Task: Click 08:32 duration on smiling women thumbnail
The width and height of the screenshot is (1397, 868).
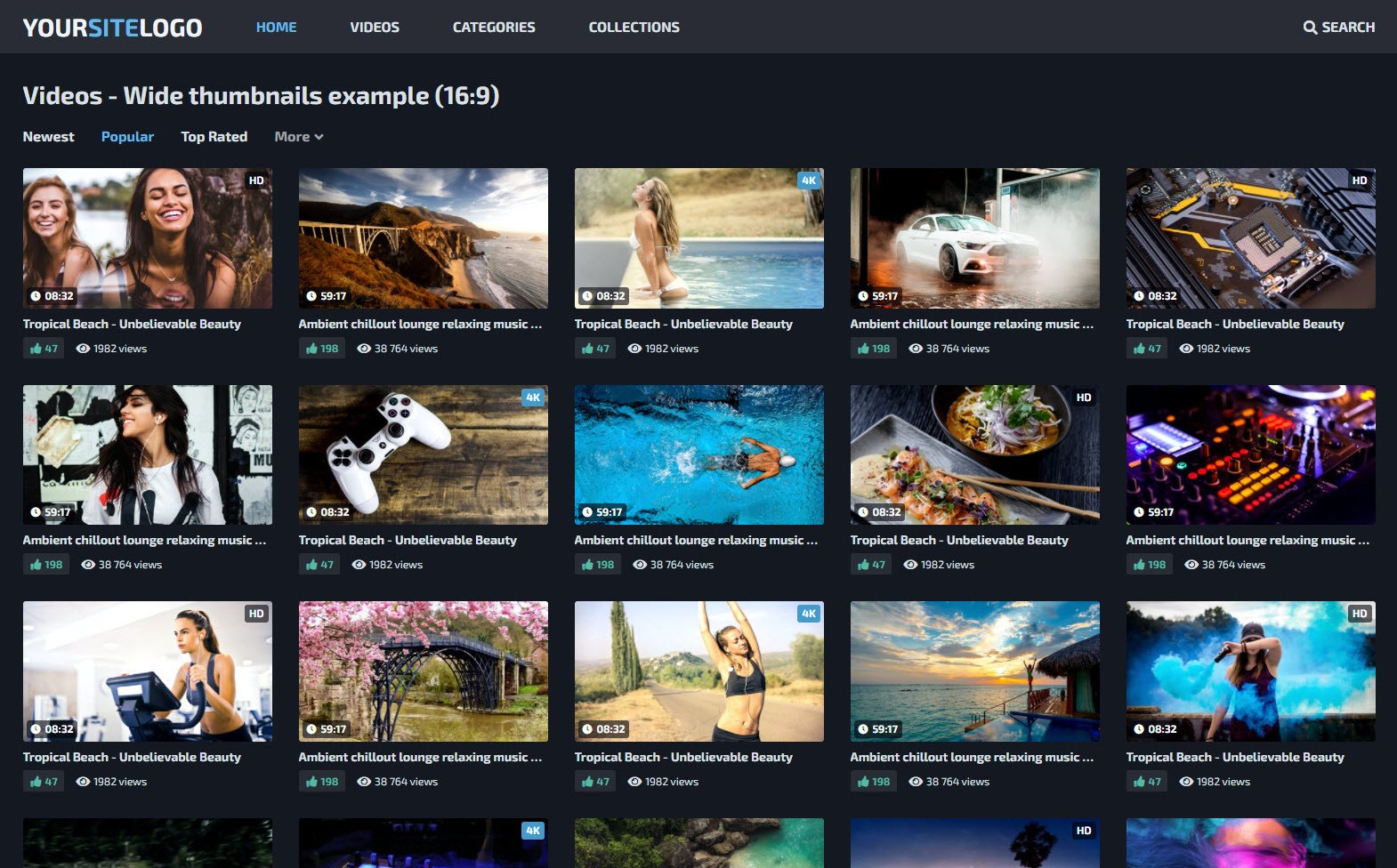Action: click(52, 296)
